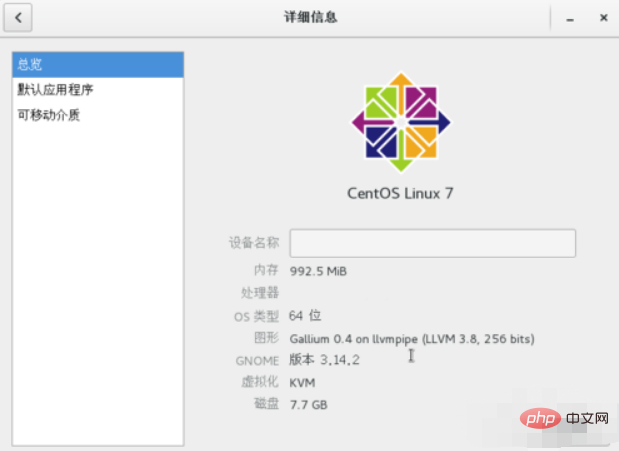Click the 7.7 GB disk value
Viewport: 619px width, 451px height.
pos(308,404)
